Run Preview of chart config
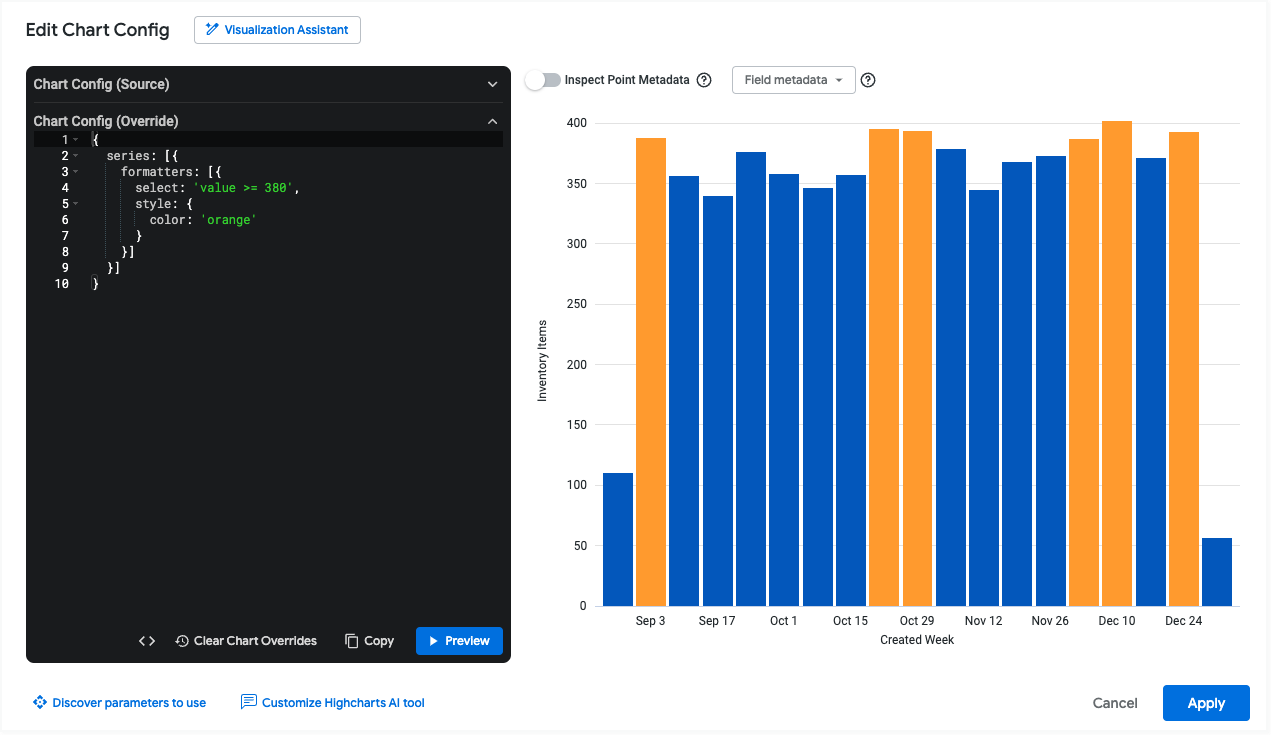 pos(459,641)
